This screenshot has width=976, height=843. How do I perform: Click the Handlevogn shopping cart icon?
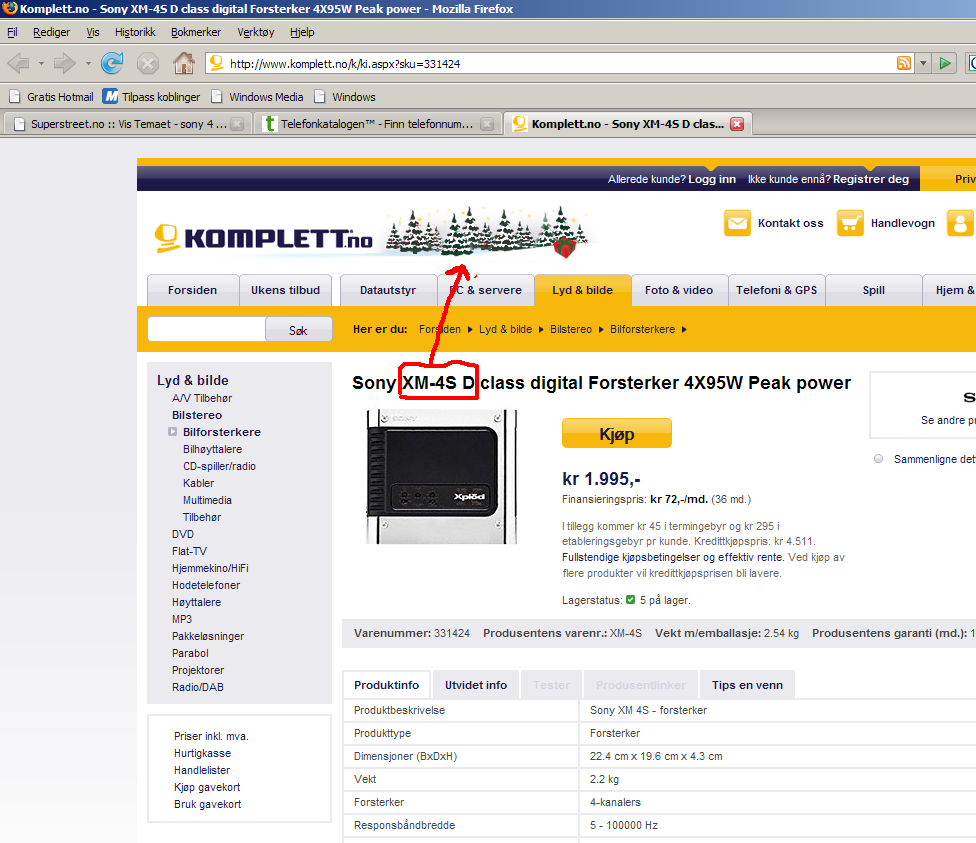850,223
